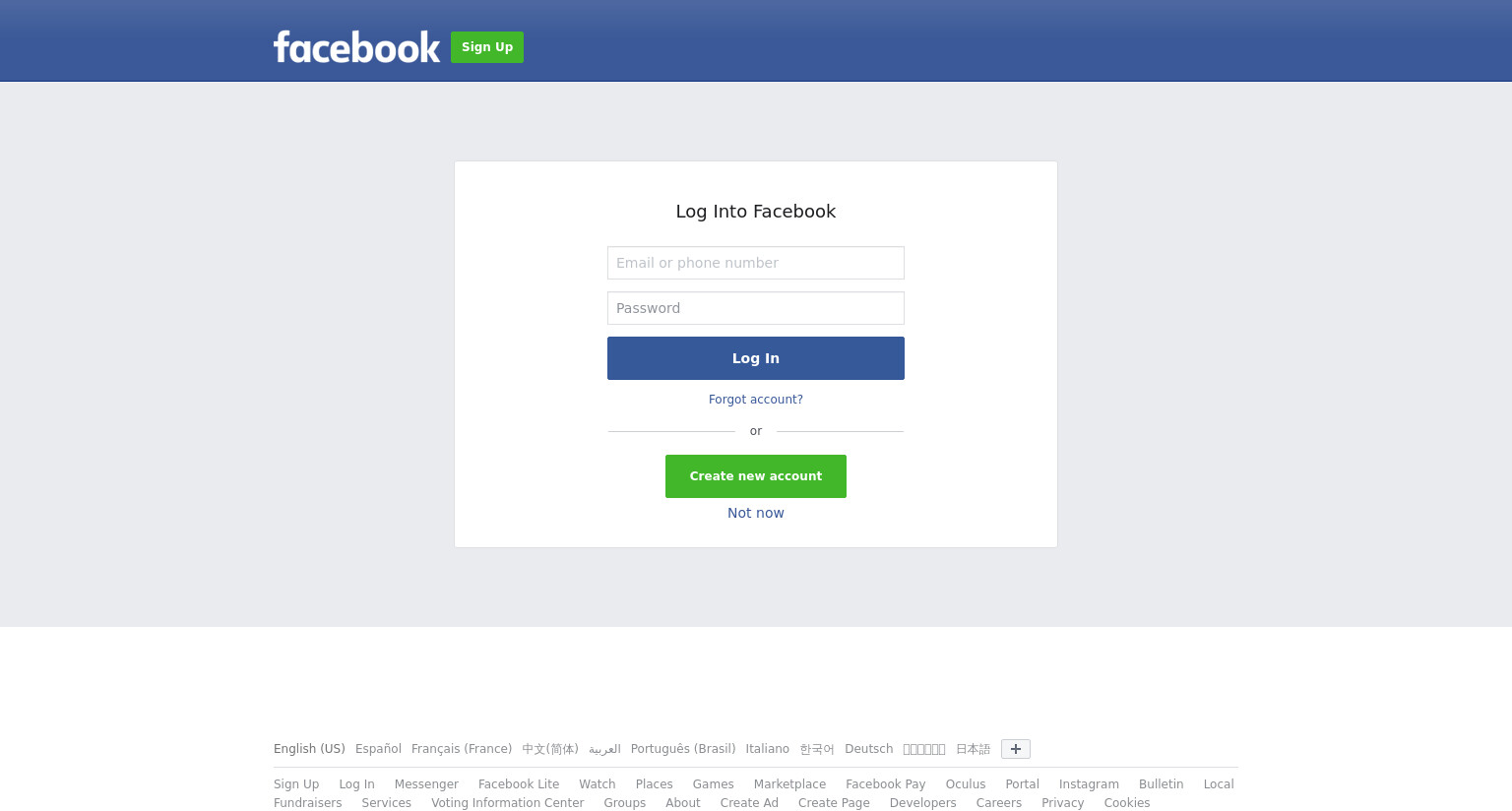This screenshot has height=811, width=1512.
Task: Choose Português (Brasil) language
Action: point(683,749)
